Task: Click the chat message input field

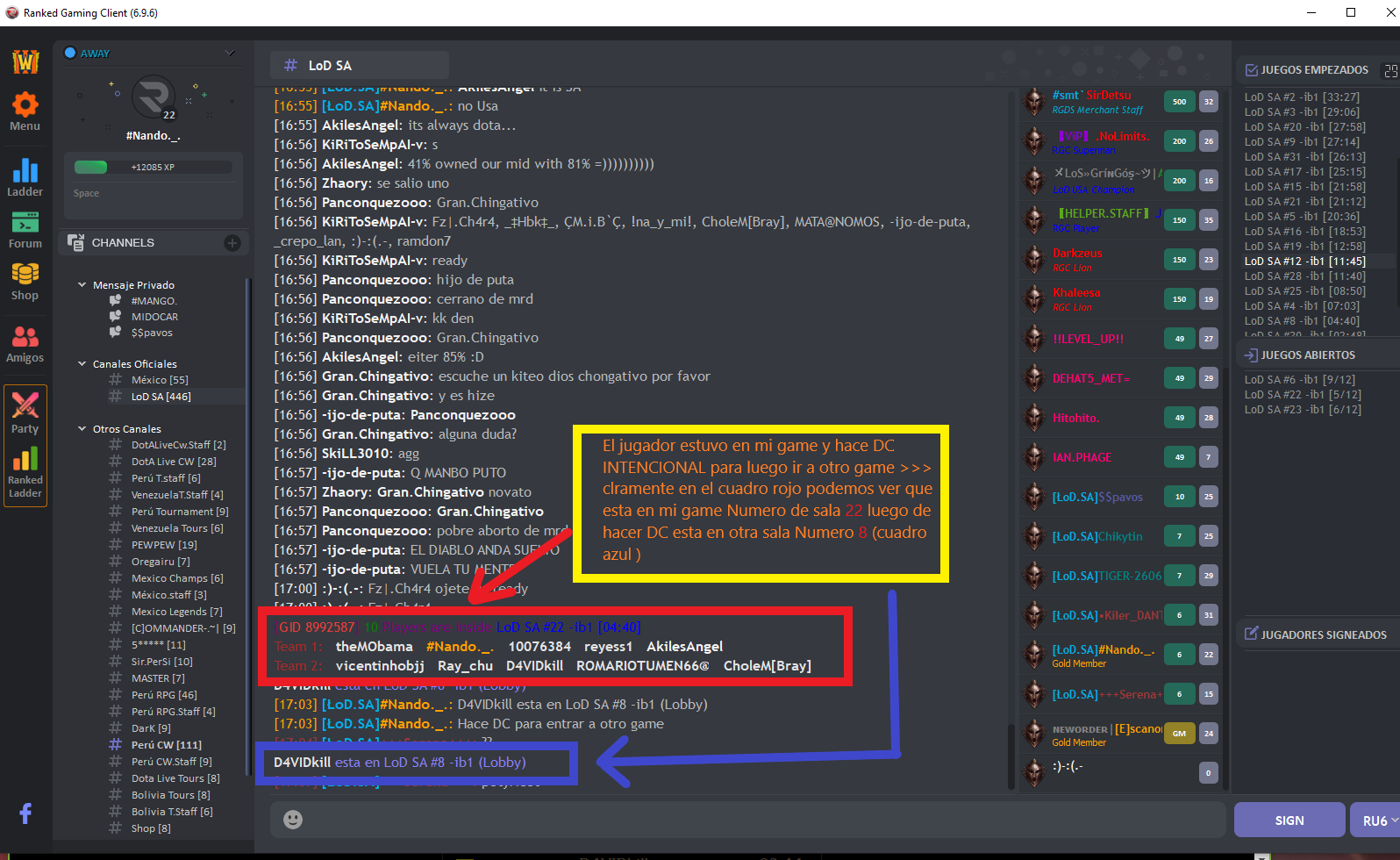Action: (747, 819)
